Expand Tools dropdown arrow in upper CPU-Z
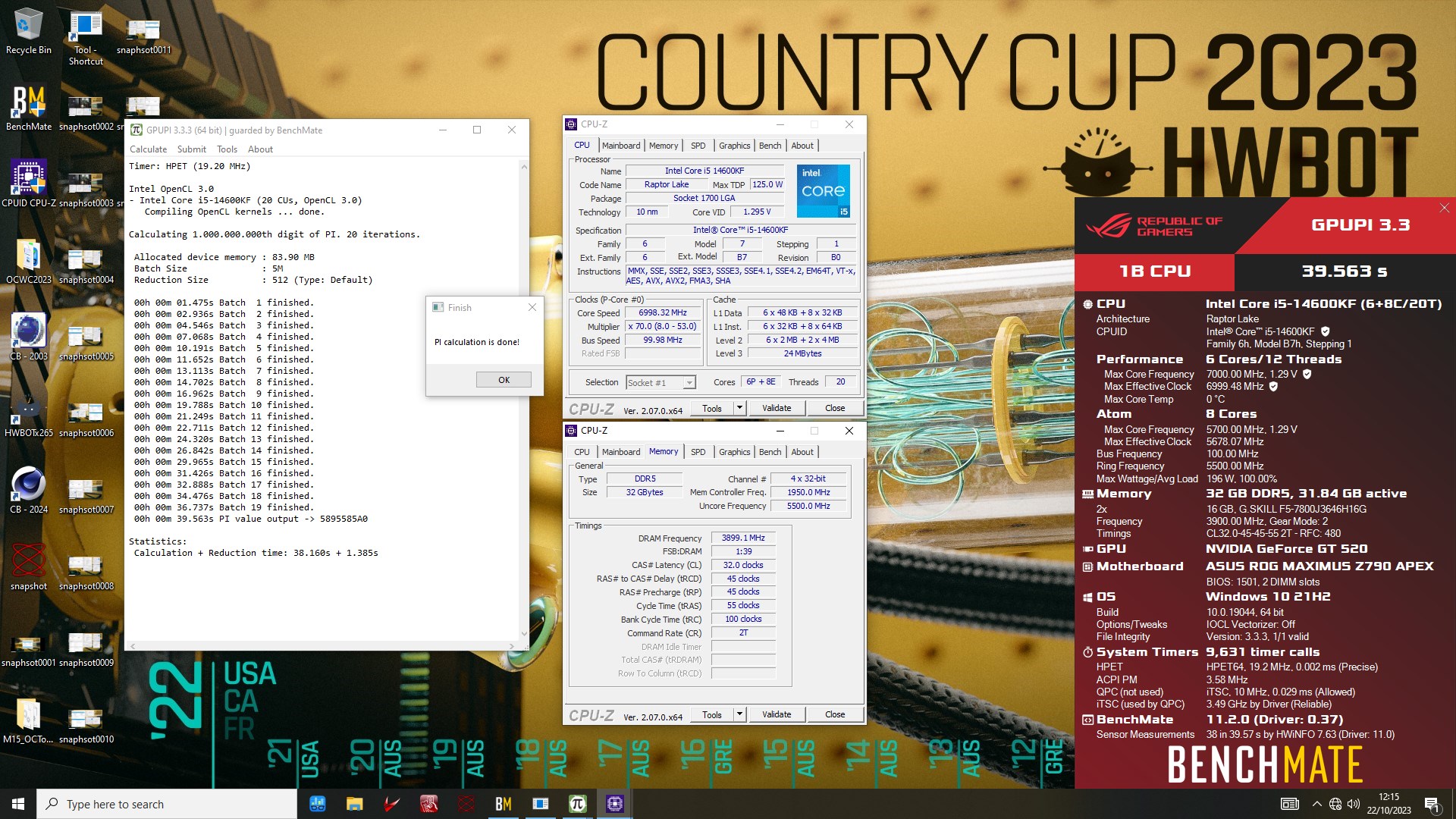 [739, 408]
